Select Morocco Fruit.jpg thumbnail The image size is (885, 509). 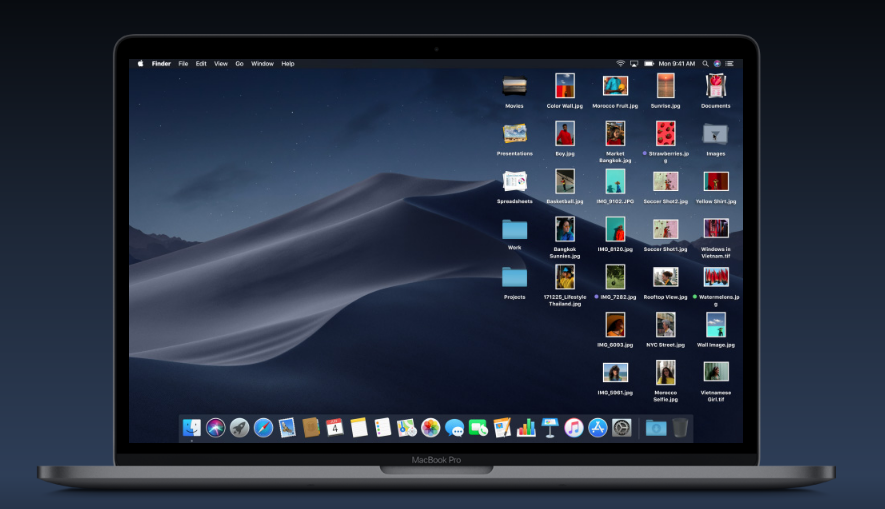coord(615,86)
